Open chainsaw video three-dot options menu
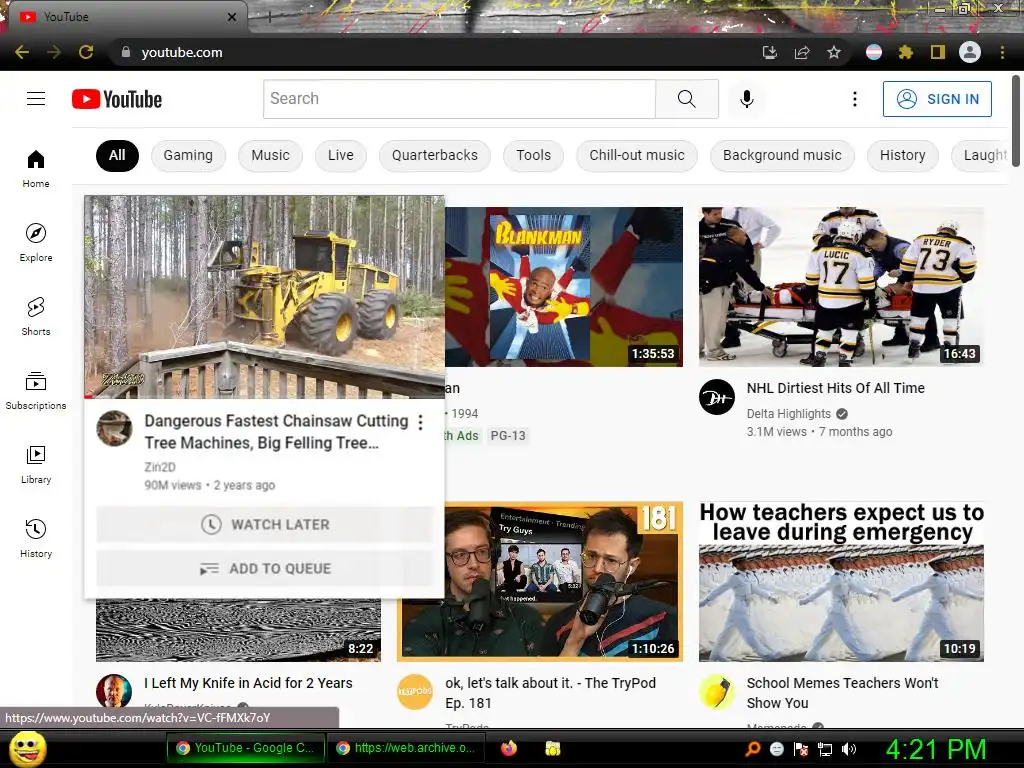 [x=421, y=423]
